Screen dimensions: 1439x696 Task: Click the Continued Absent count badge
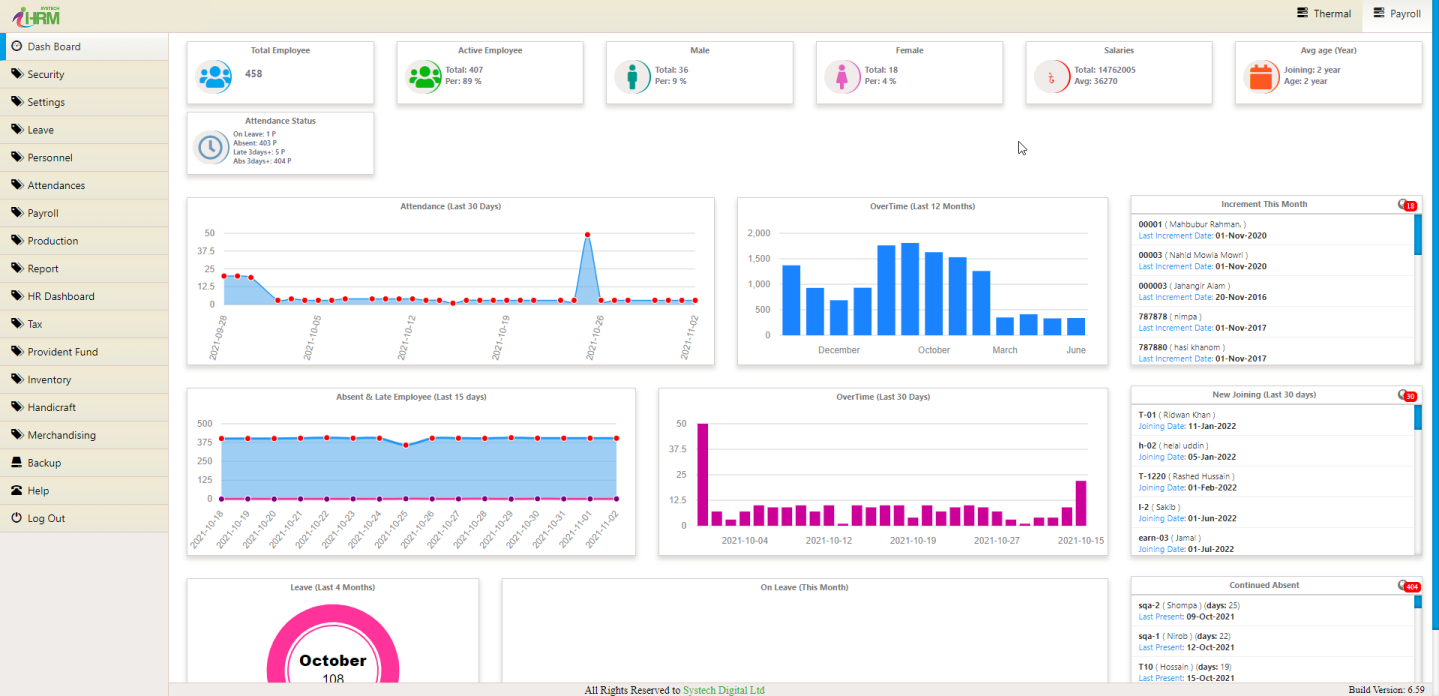[1410, 586]
